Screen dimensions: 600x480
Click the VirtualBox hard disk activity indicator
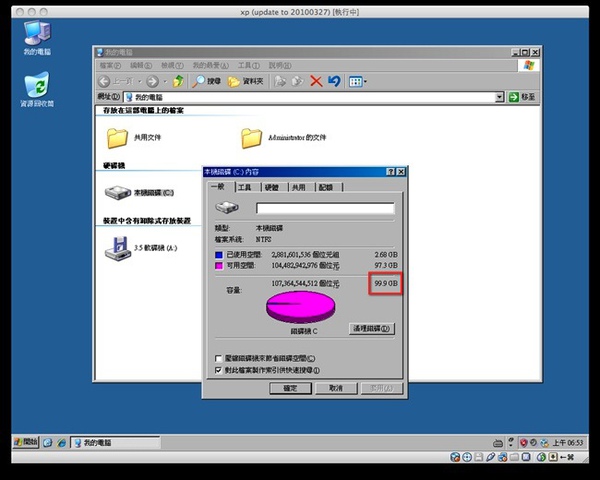tap(455, 457)
